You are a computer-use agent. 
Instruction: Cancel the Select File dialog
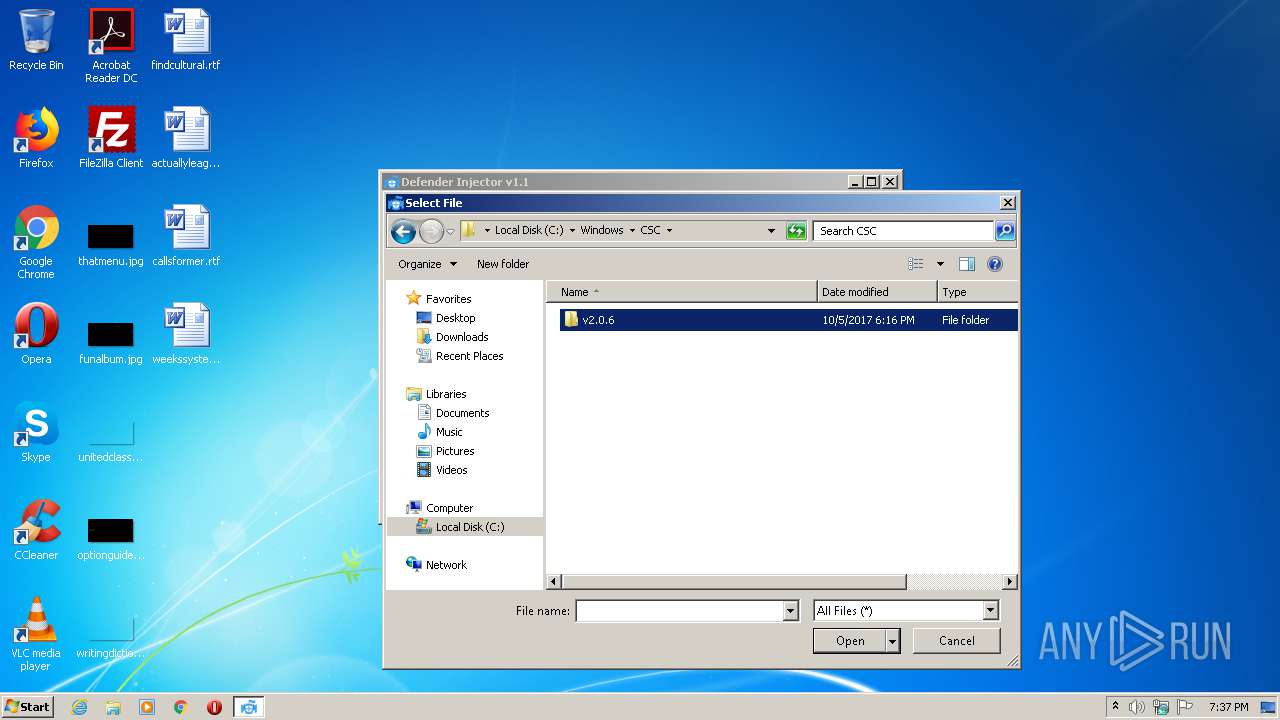(x=956, y=641)
